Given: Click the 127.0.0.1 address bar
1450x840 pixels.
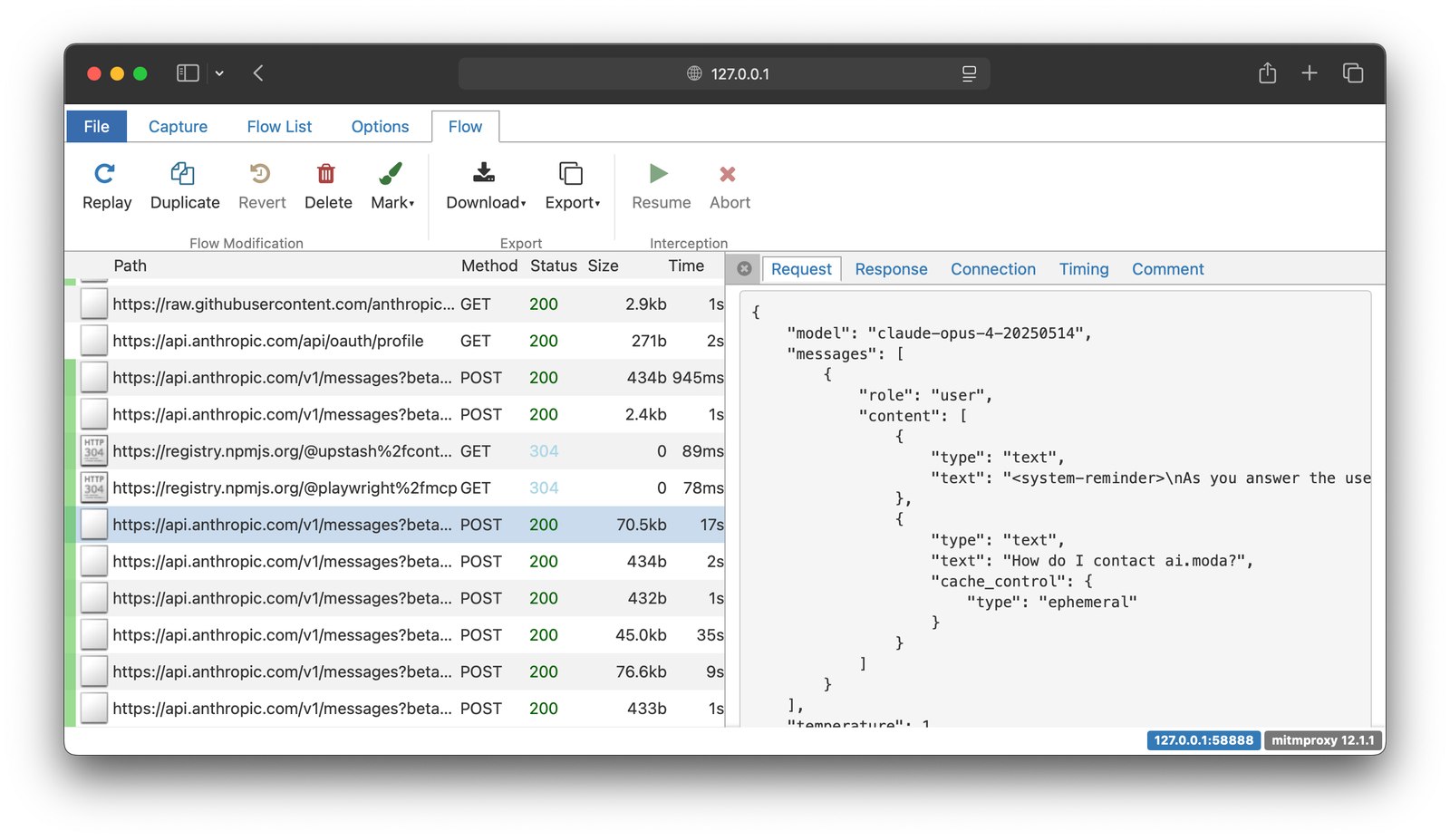Looking at the screenshot, I should pos(725,73).
